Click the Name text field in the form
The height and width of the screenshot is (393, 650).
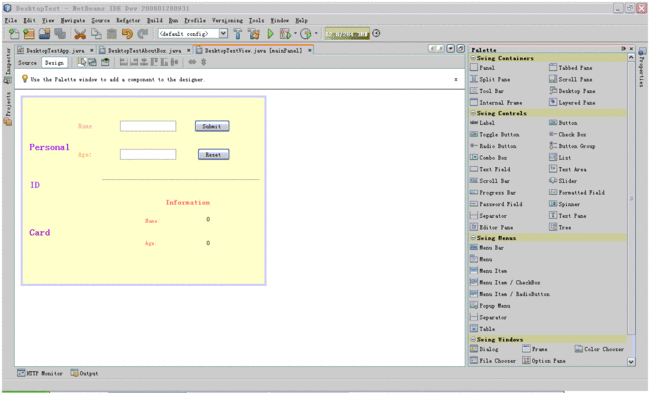(148, 126)
